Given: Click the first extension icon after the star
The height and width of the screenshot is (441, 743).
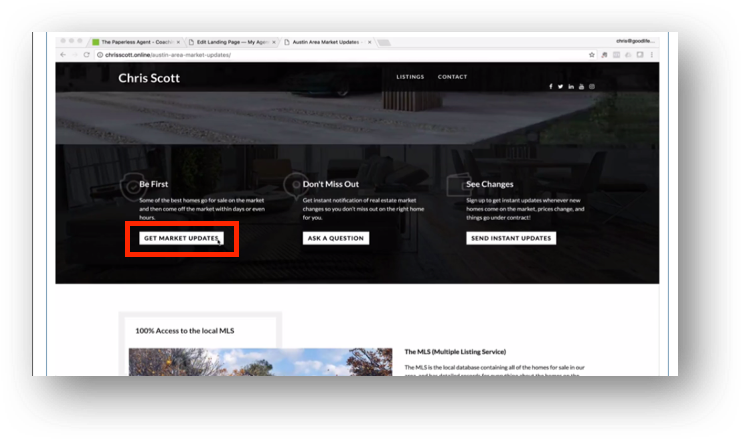Looking at the screenshot, I should 604,55.
